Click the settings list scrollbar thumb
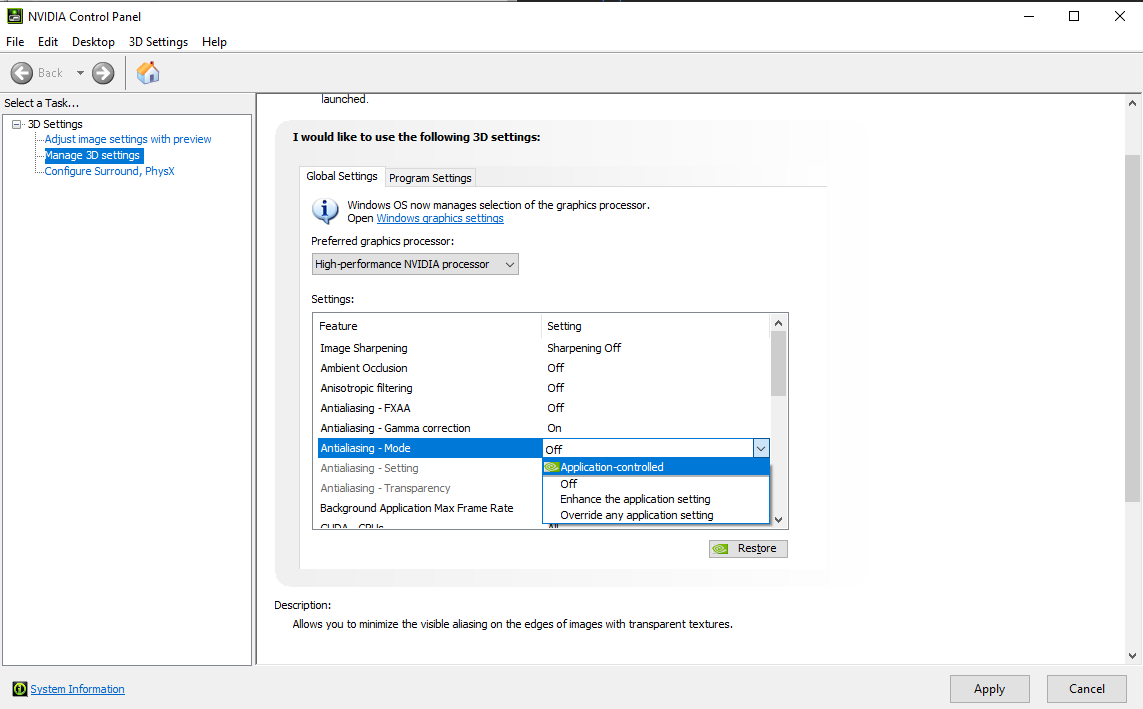The width and height of the screenshot is (1143, 709). click(779, 364)
